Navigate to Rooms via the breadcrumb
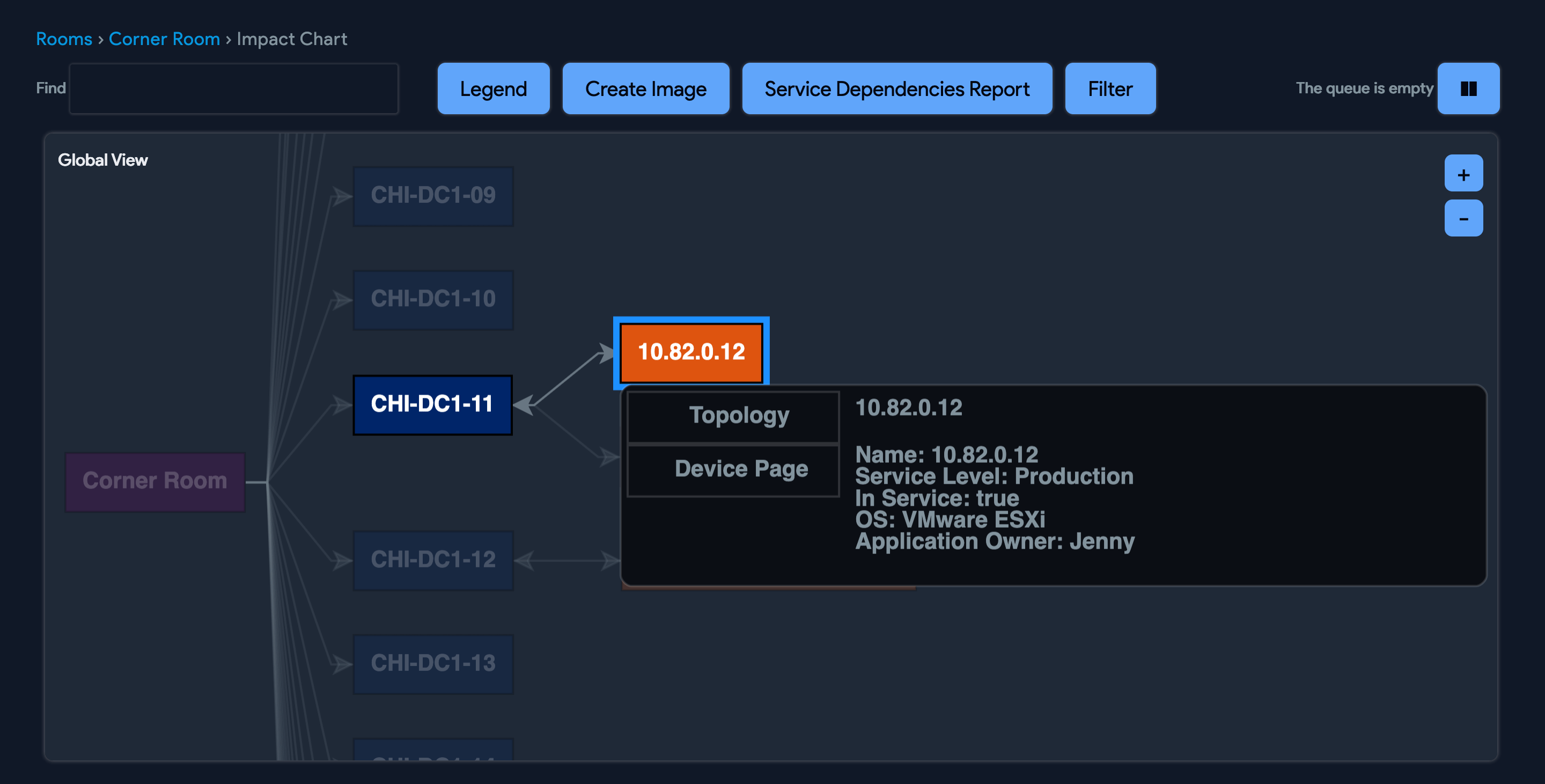Image resolution: width=1545 pixels, height=784 pixels. coord(64,39)
